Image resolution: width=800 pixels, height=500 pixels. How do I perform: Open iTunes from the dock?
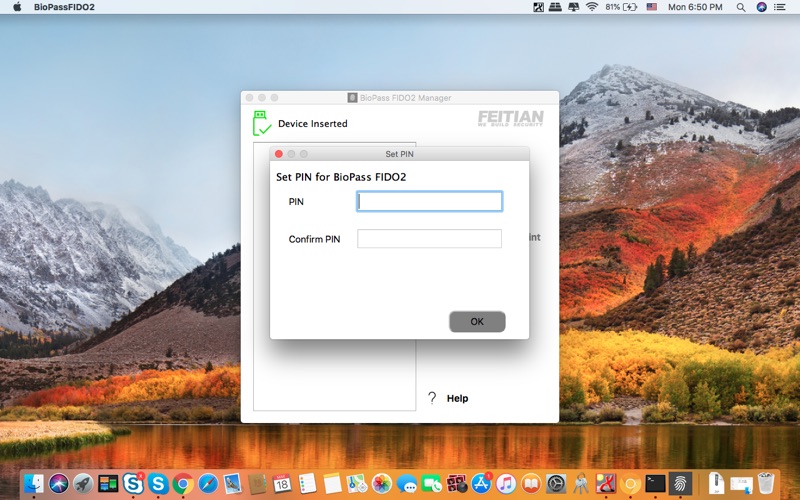point(506,483)
